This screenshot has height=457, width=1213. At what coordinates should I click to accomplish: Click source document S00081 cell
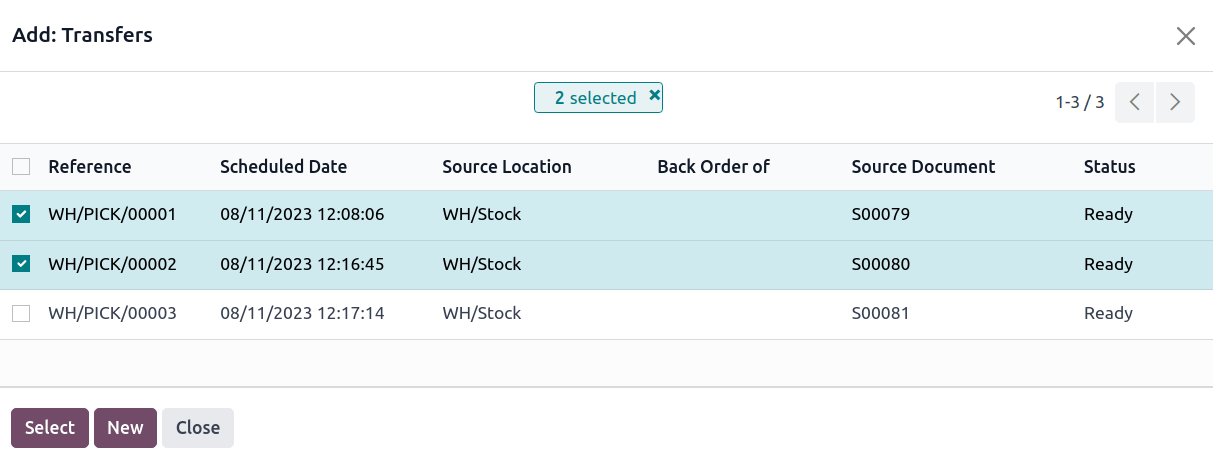click(880, 314)
